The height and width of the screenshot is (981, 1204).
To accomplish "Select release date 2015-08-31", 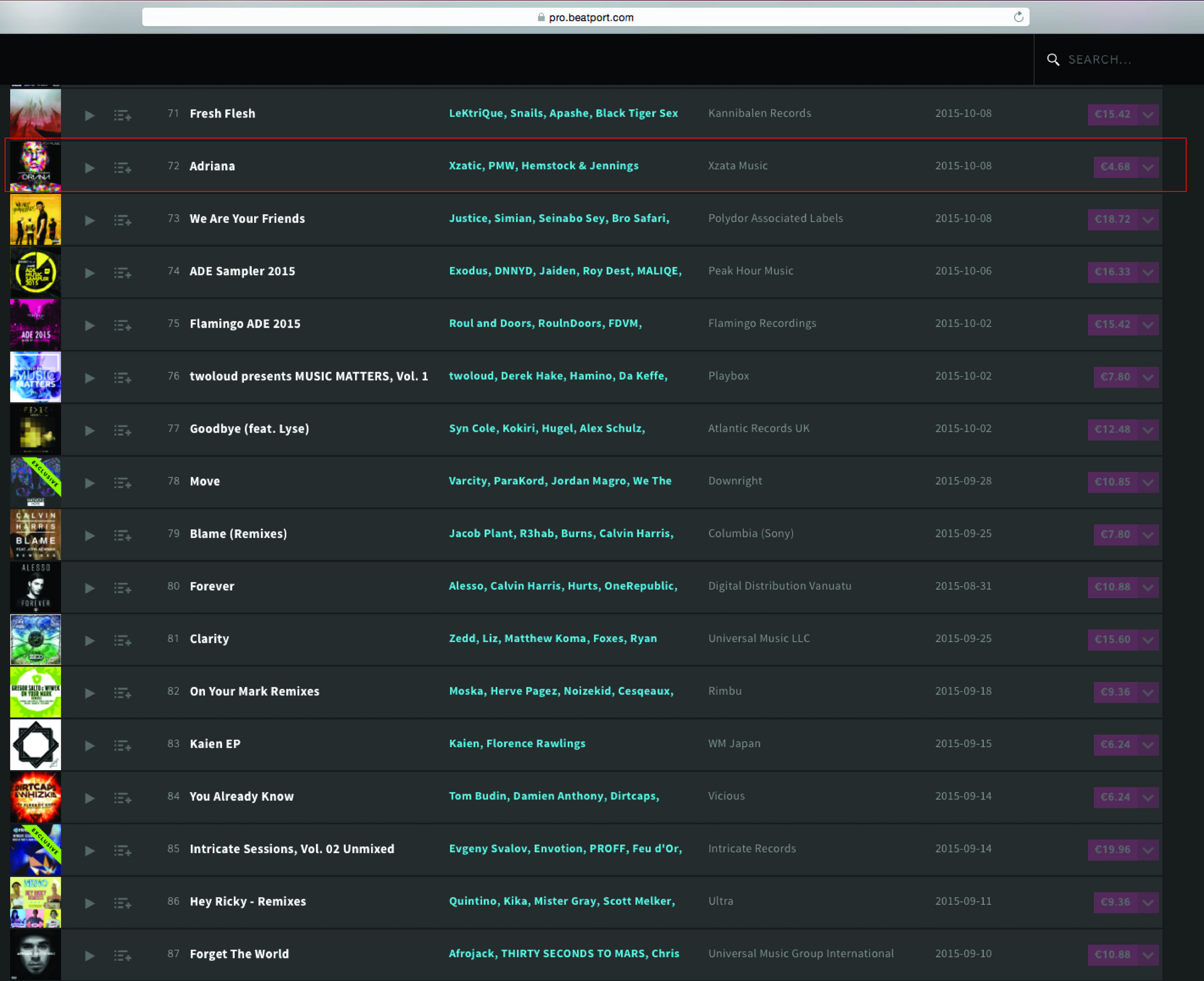I will [x=963, y=586].
